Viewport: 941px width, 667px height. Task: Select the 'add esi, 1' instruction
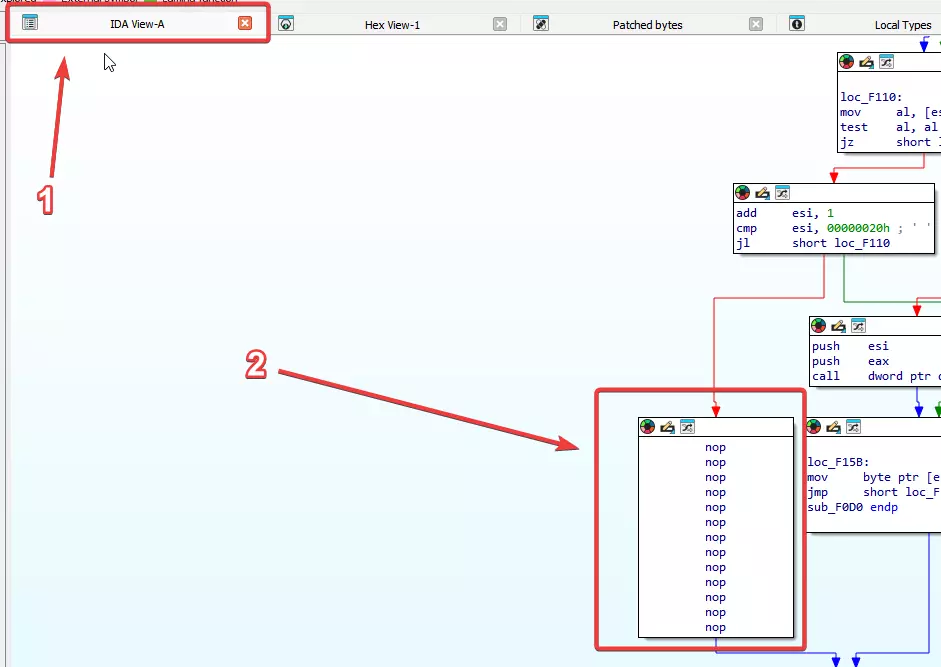pyautogui.click(x=785, y=213)
